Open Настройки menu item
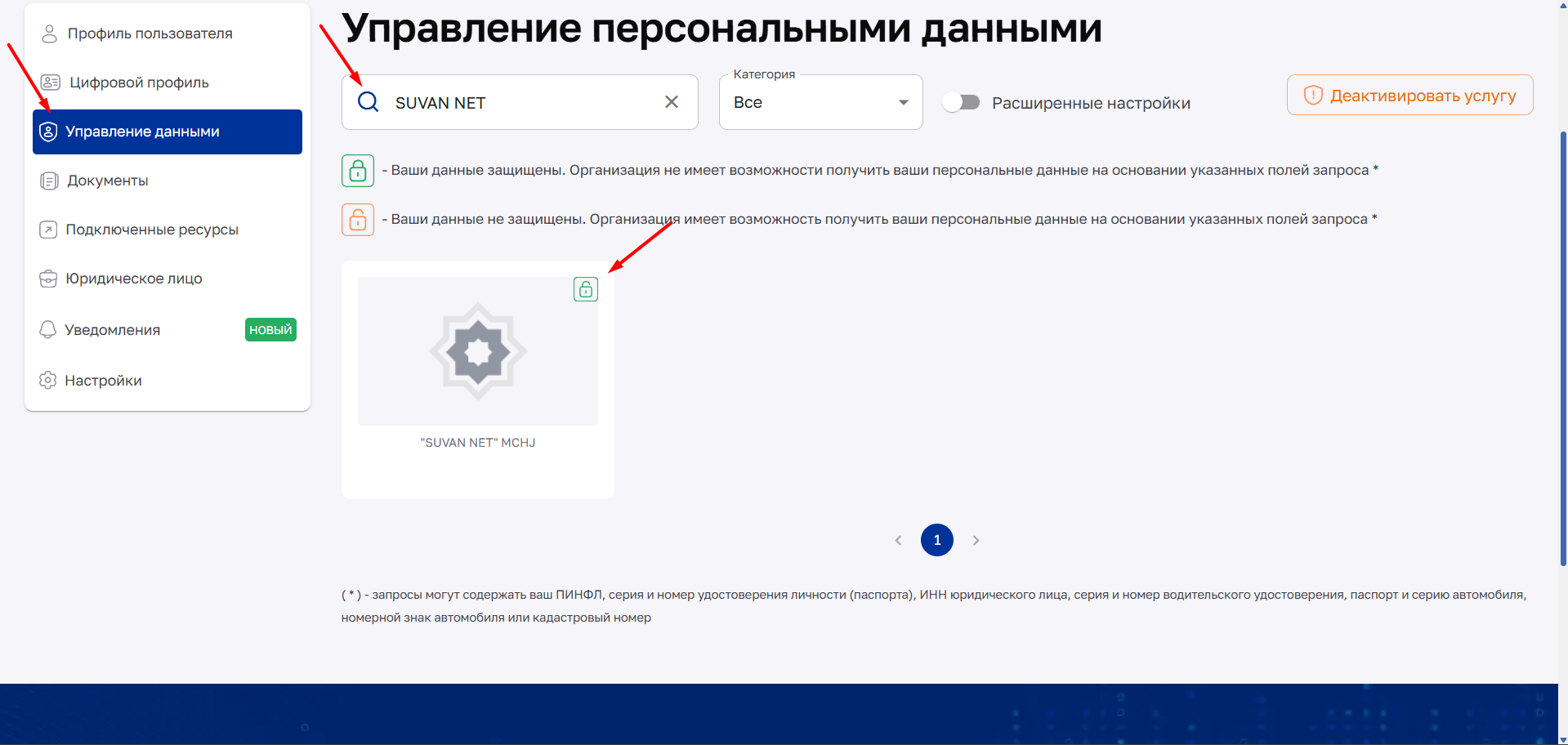 (x=168, y=380)
